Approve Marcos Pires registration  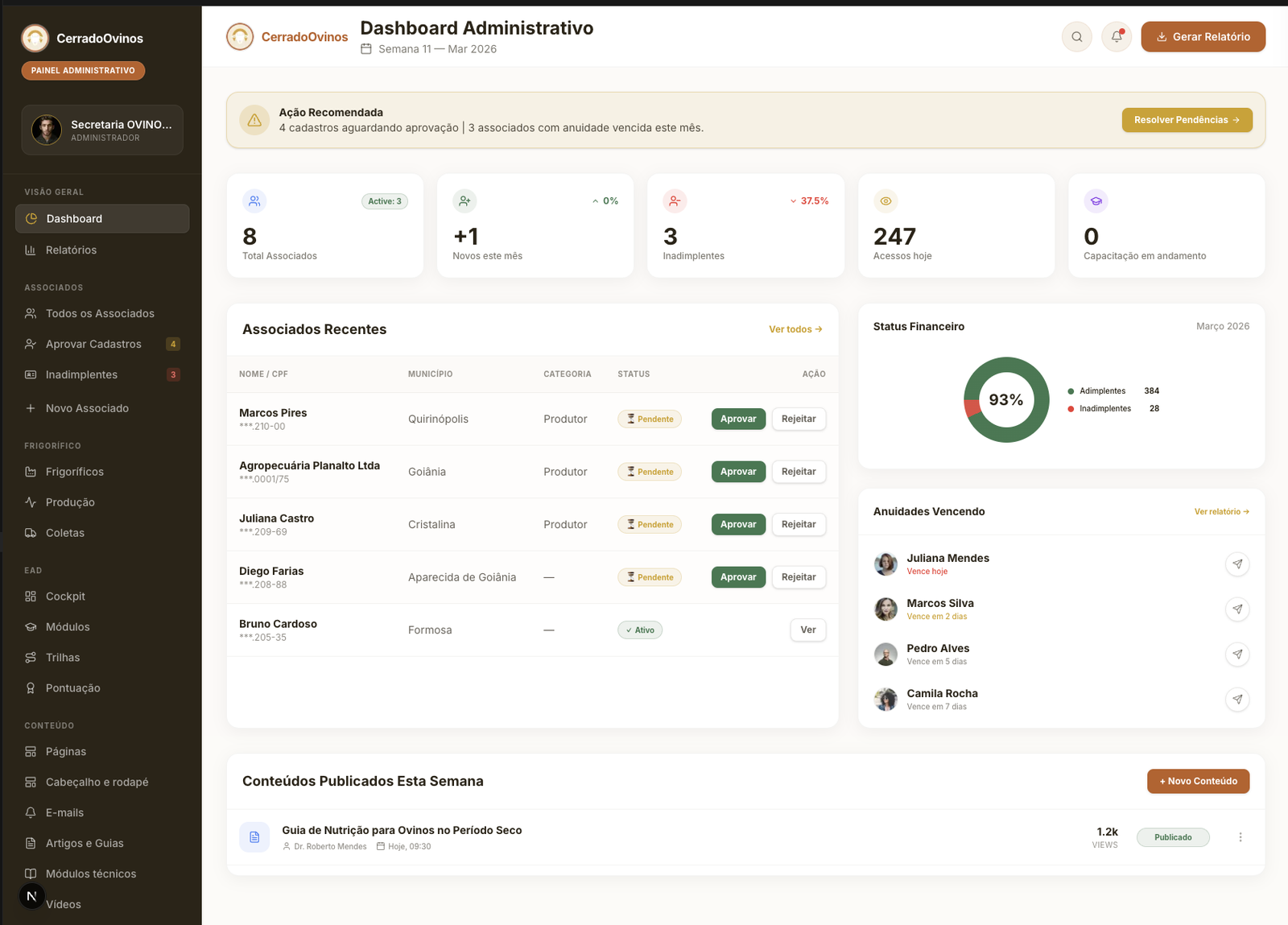point(738,419)
